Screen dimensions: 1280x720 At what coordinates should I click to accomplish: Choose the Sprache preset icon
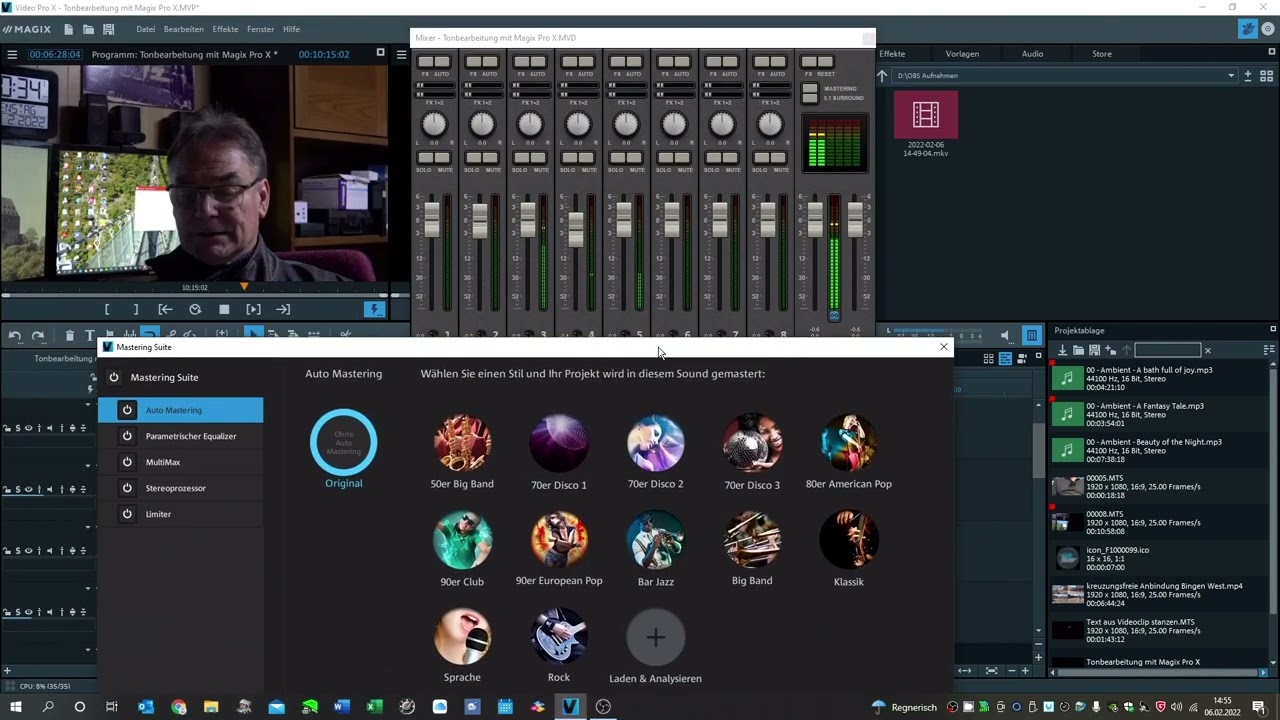462,636
